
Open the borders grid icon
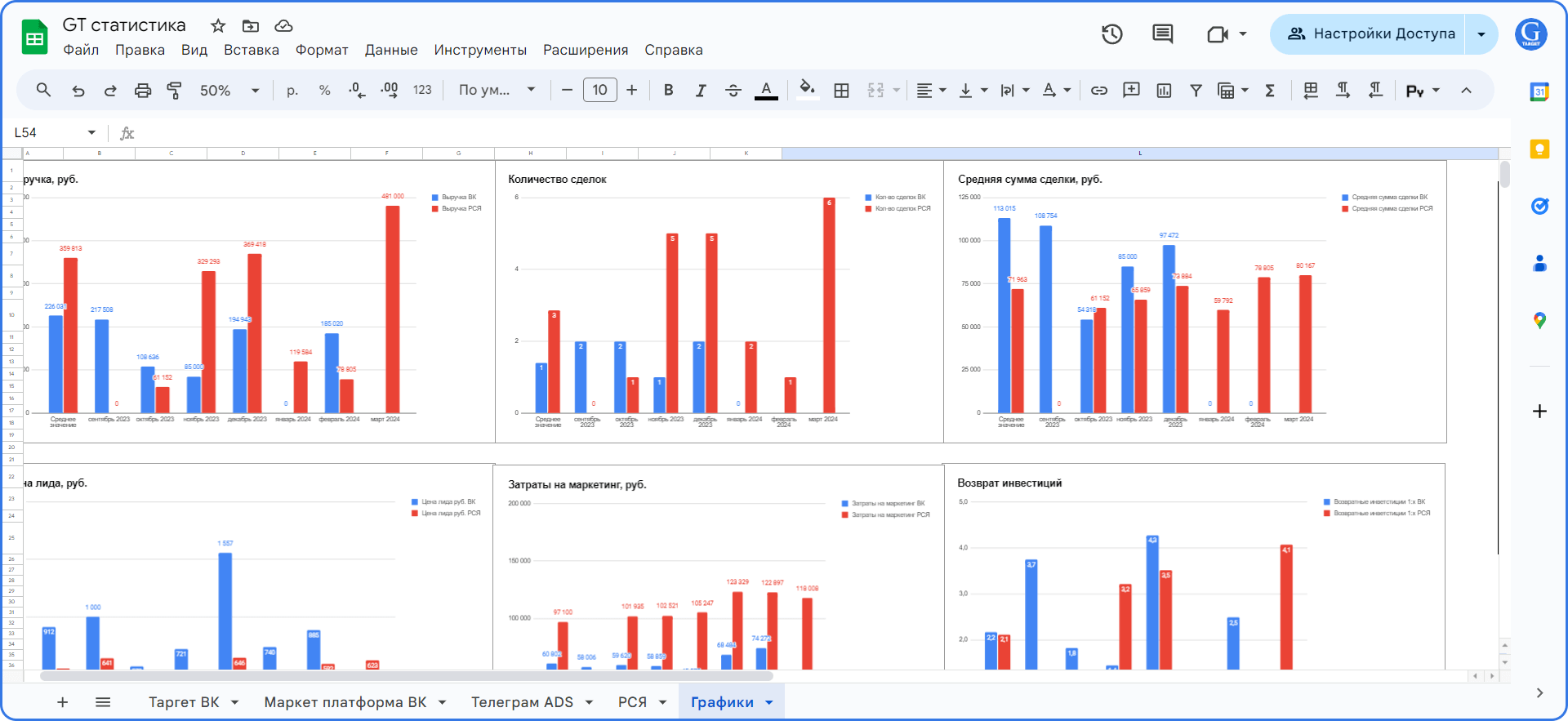click(841, 91)
